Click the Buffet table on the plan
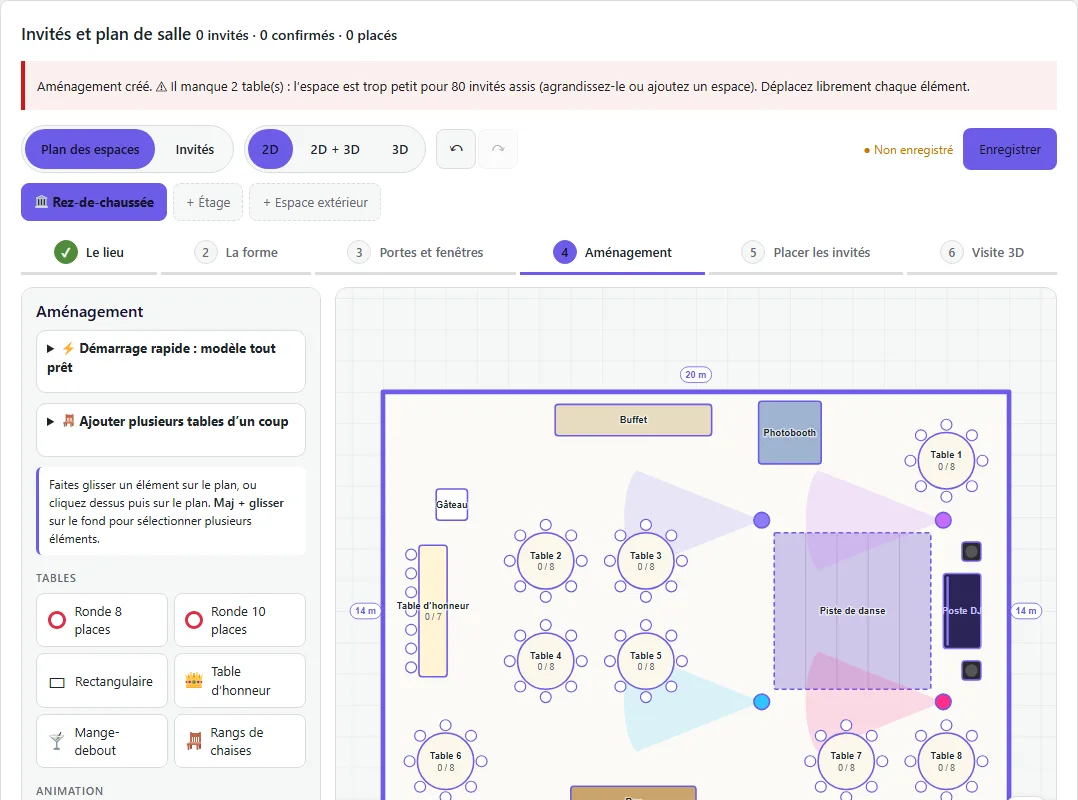The width and height of the screenshot is (1078, 800). [633, 420]
